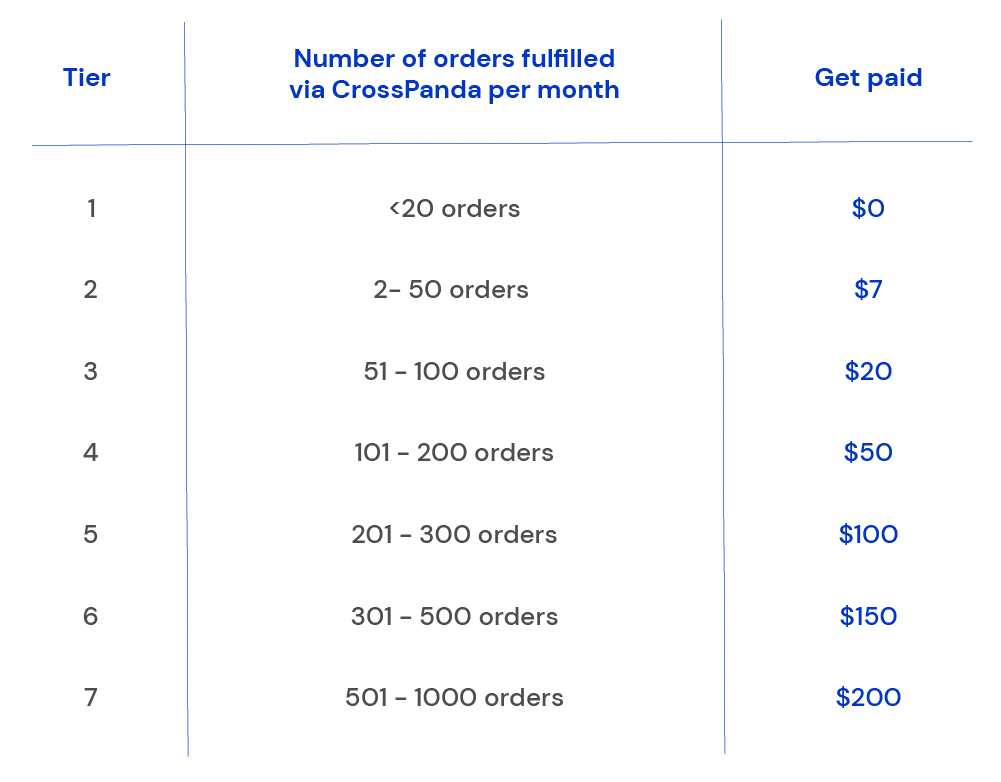Click the $150 payout amount
1001x782 pixels.
pyautogui.click(x=868, y=616)
